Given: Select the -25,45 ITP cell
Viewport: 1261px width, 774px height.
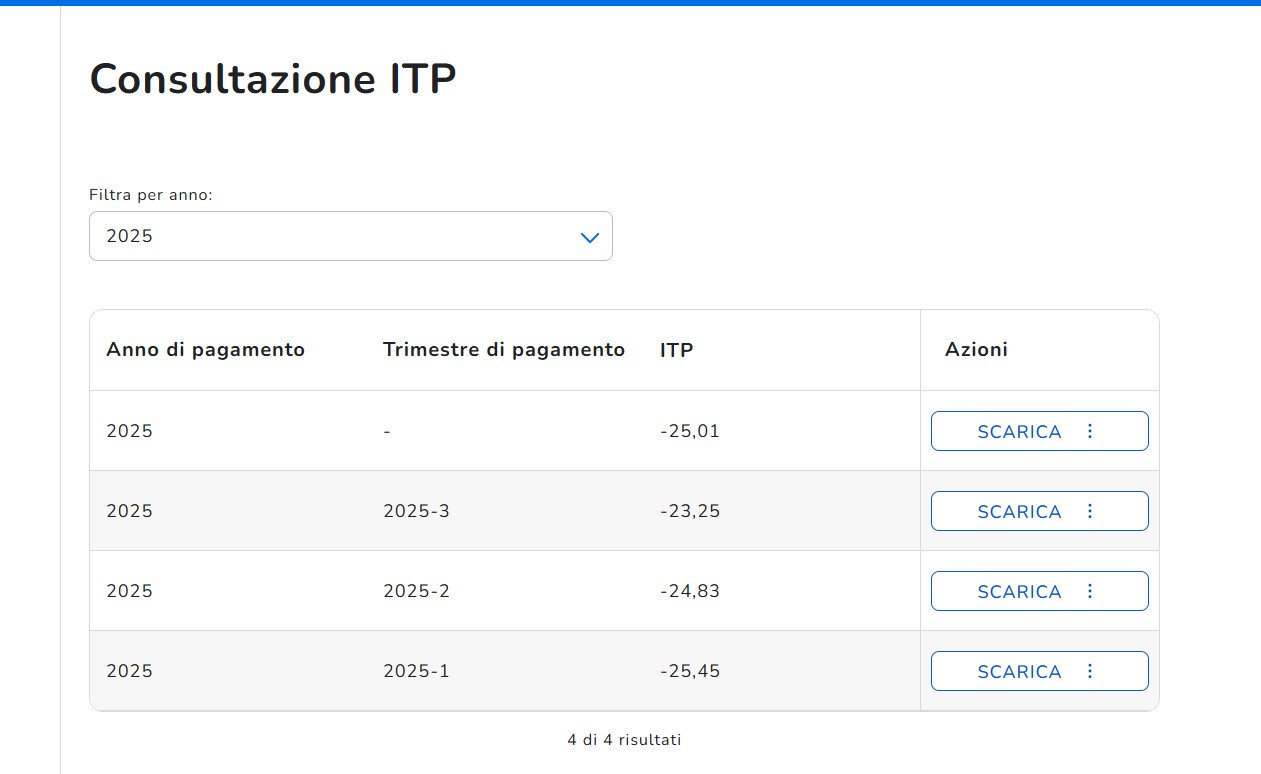Looking at the screenshot, I should point(690,671).
